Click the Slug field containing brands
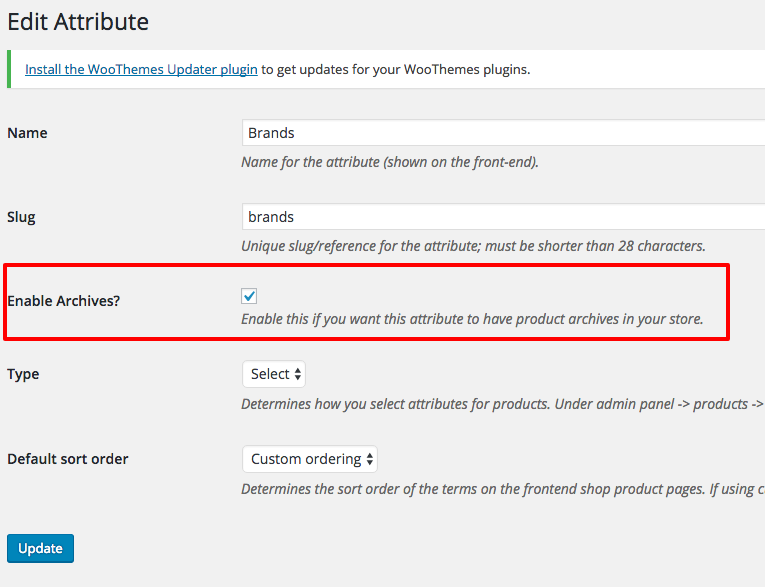The width and height of the screenshot is (765, 587). pyautogui.click(x=503, y=217)
